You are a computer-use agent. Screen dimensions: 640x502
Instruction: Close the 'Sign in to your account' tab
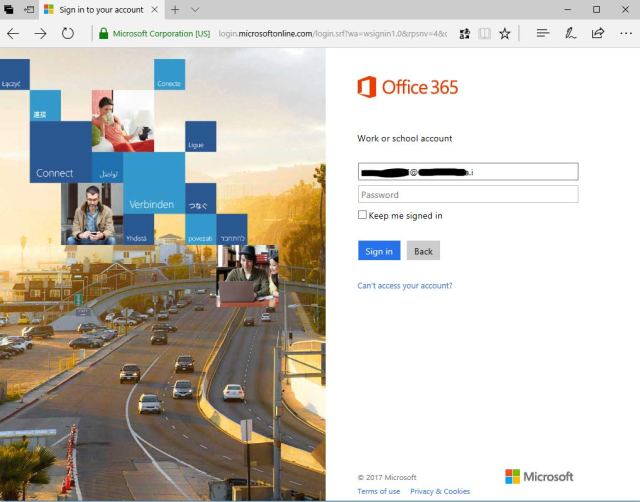coord(155,9)
